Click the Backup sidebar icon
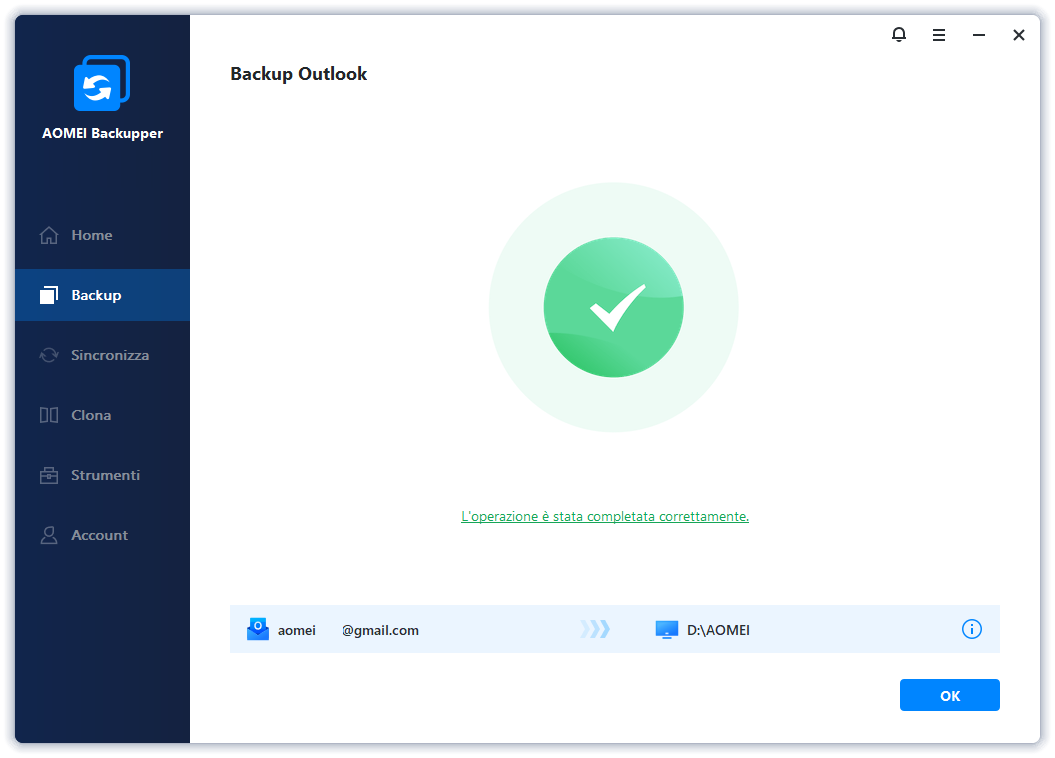1055x758 pixels. (49, 295)
